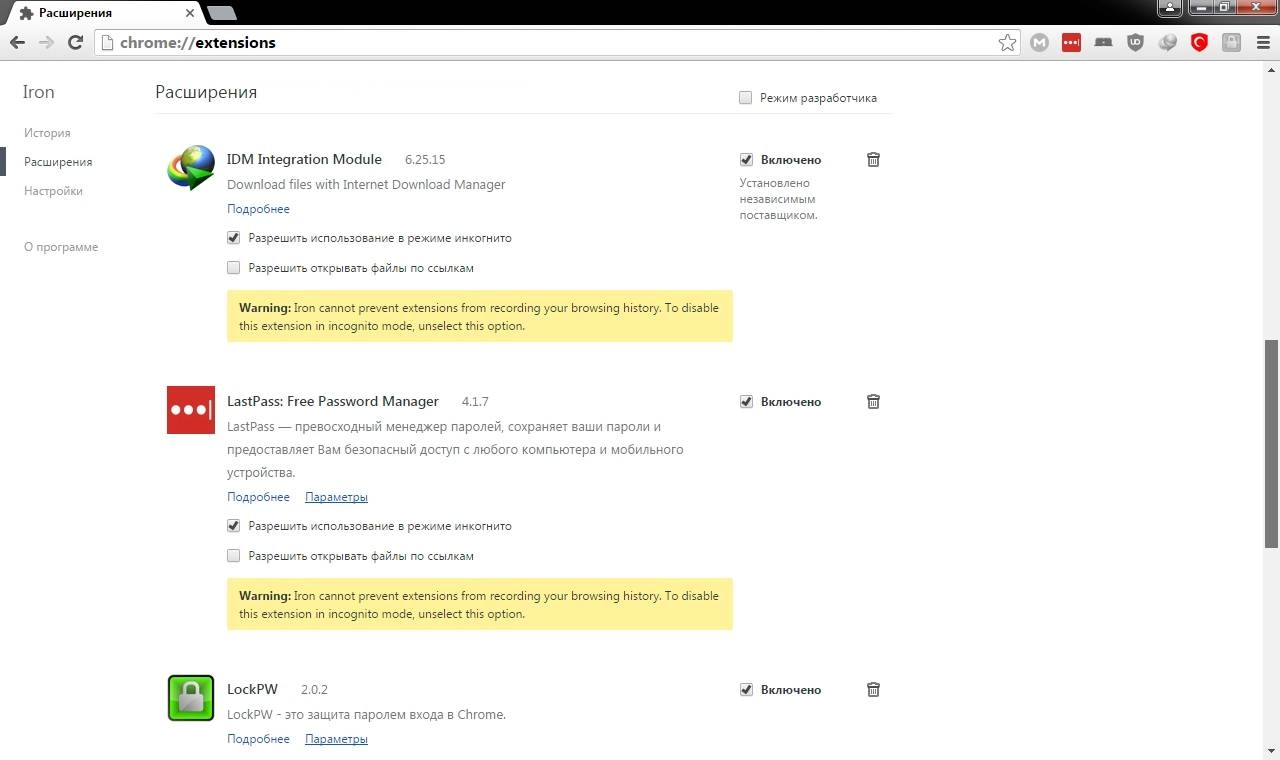Viewport: 1280px width, 760px height.
Task: Click the LastPass red logo
Action: pos(191,410)
